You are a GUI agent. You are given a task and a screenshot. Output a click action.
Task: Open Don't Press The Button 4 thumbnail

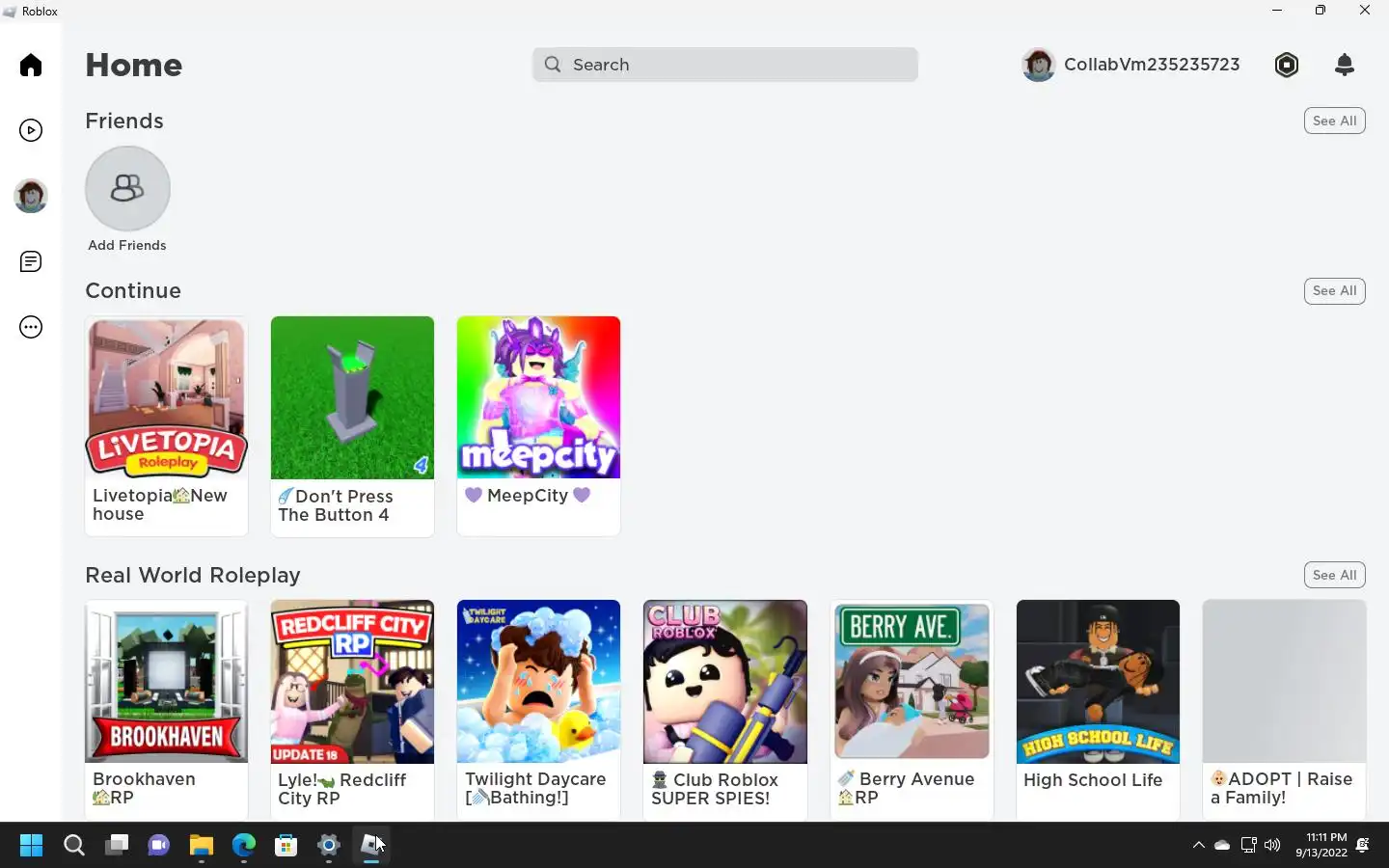tap(352, 397)
